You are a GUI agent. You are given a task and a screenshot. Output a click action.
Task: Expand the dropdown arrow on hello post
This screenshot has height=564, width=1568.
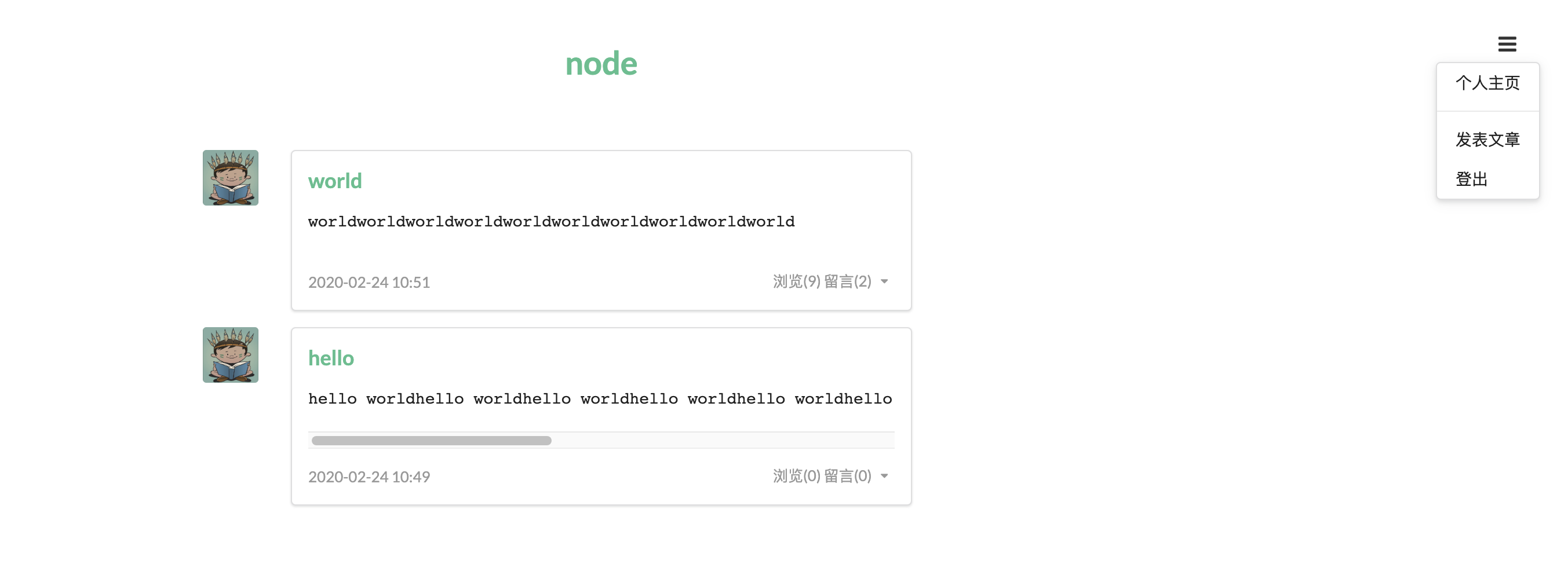click(x=884, y=476)
